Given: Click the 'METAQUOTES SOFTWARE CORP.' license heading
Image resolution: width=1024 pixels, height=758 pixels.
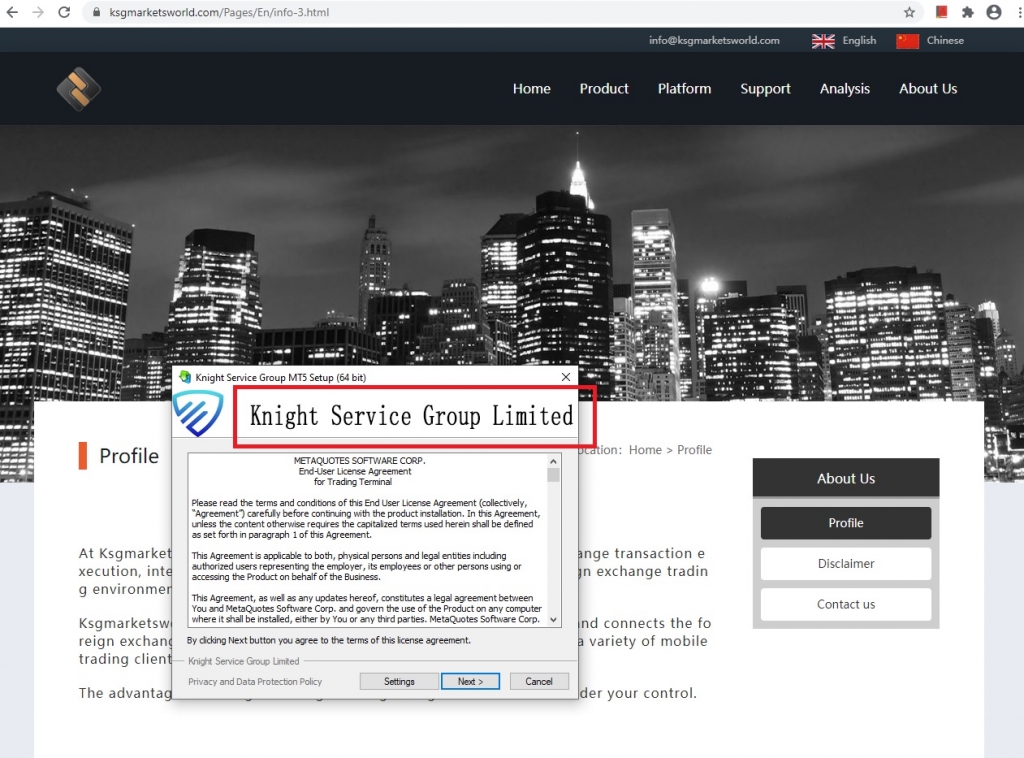Looking at the screenshot, I should (359, 460).
